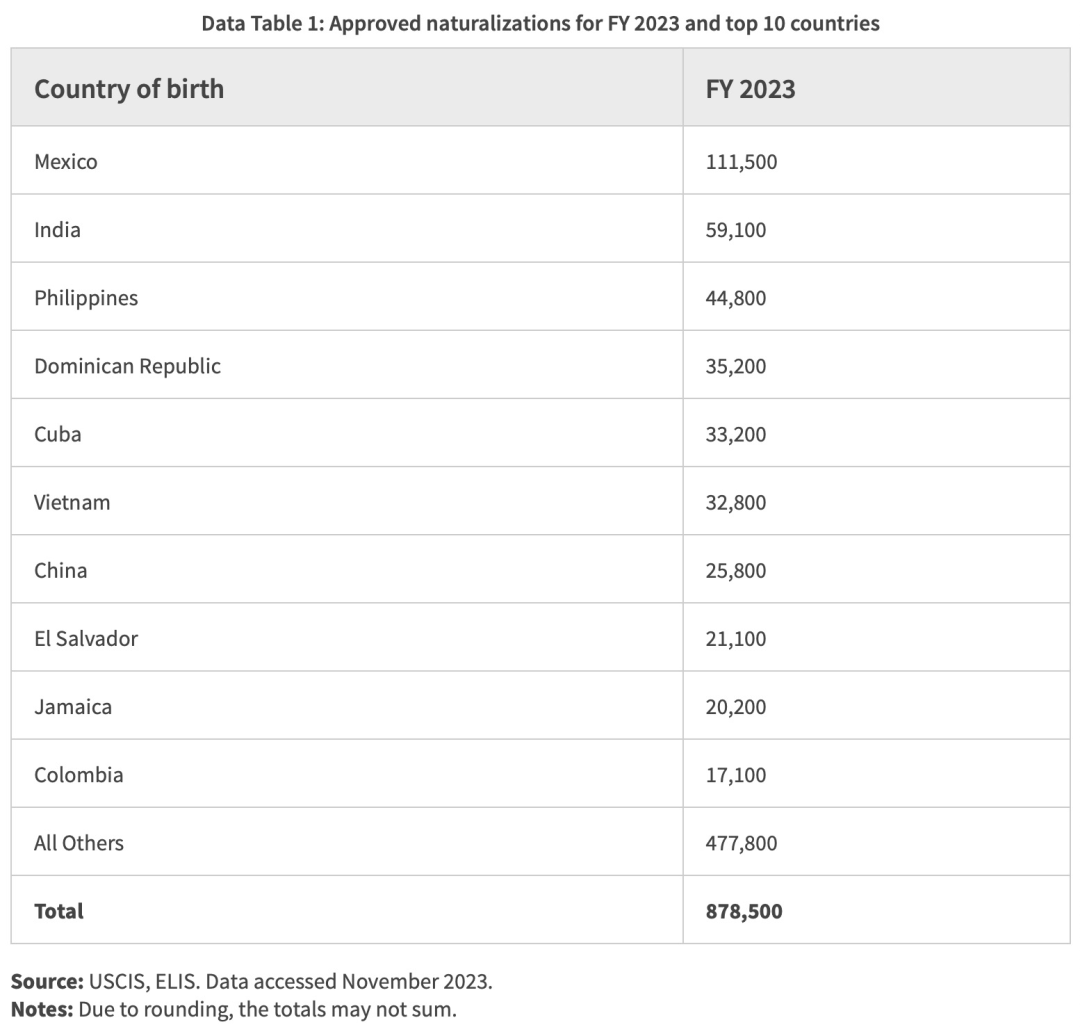This screenshot has width=1080, height=1036.
Task: Click the 32,800 value cell
Action: coord(736,502)
